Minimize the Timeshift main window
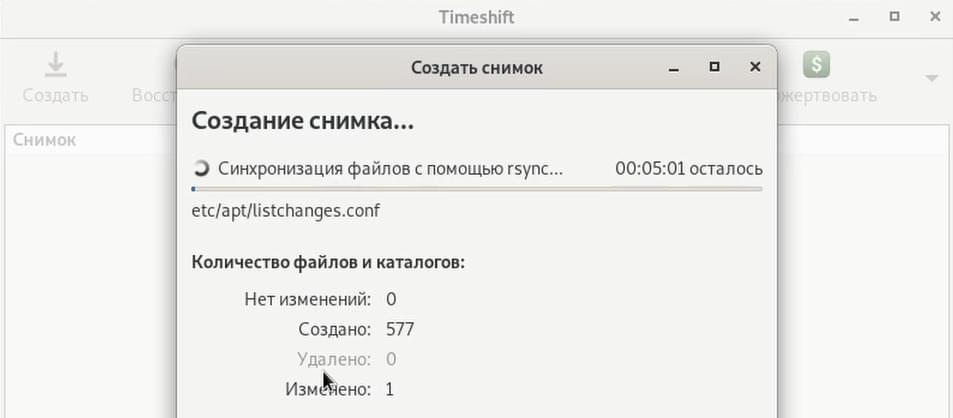This screenshot has width=953, height=418. tap(854, 18)
